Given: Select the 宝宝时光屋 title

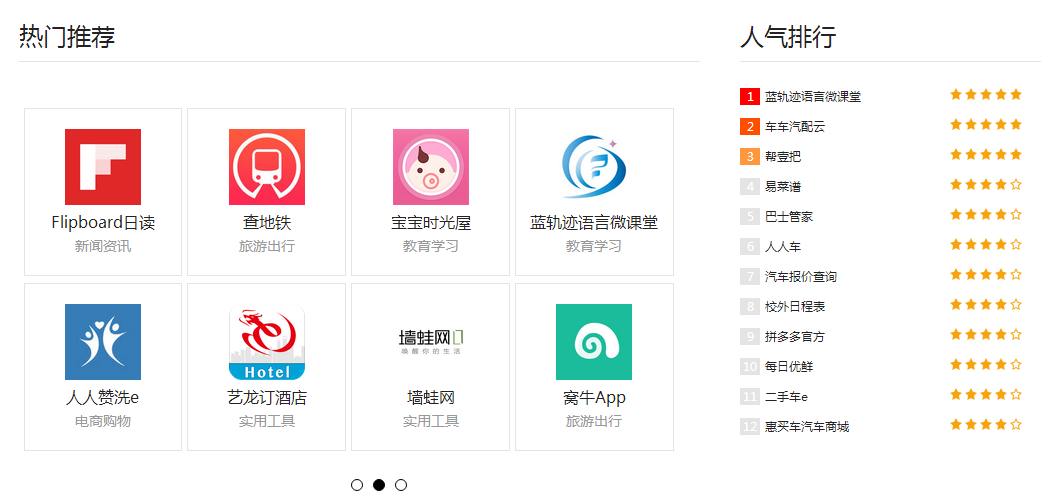Looking at the screenshot, I should point(431,222).
